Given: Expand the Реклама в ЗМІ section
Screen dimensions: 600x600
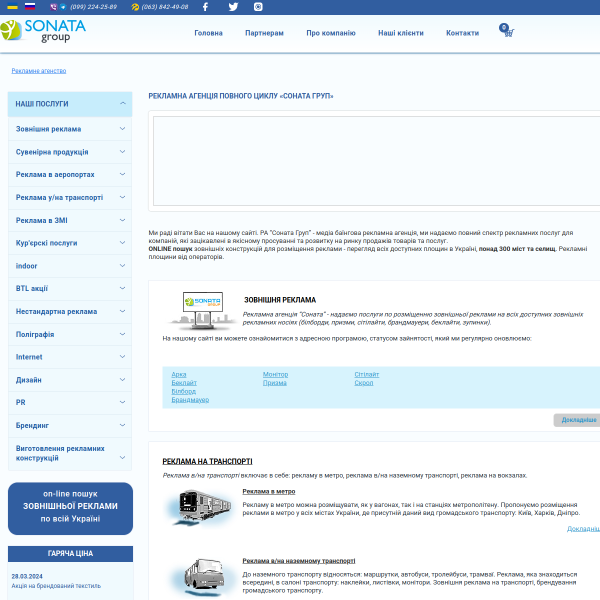Looking at the screenshot, I should [x=70, y=220].
